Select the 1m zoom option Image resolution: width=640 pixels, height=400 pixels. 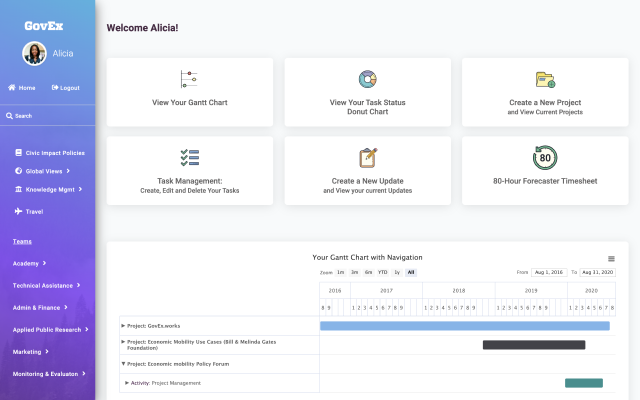(x=341, y=272)
